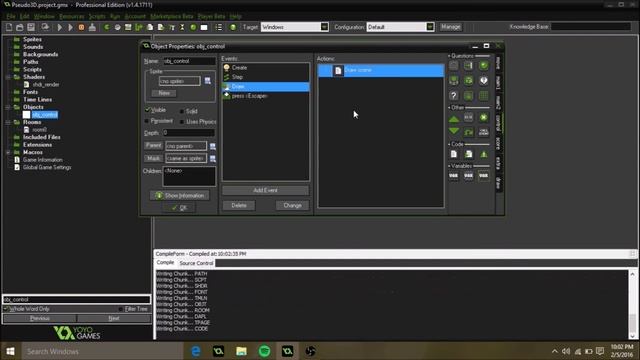The height and width of the screenshot is (360, 640).
Task: Open the Target platform dropdown
Action: click(x=324, y=27)
